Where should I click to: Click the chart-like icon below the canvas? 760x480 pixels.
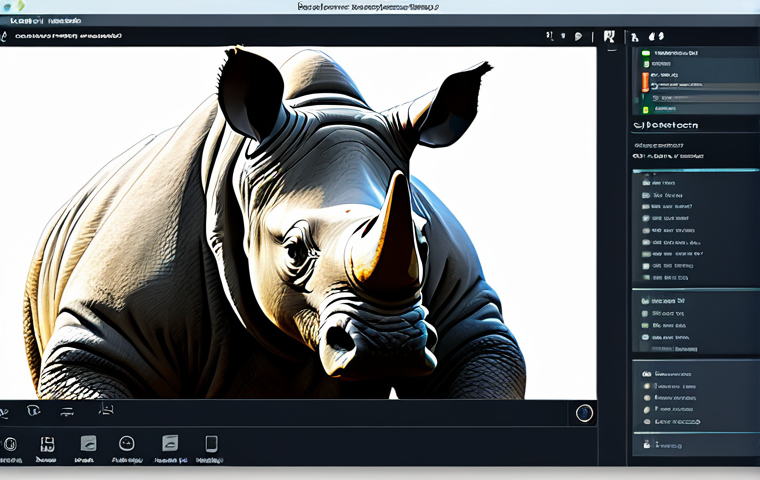106,410
